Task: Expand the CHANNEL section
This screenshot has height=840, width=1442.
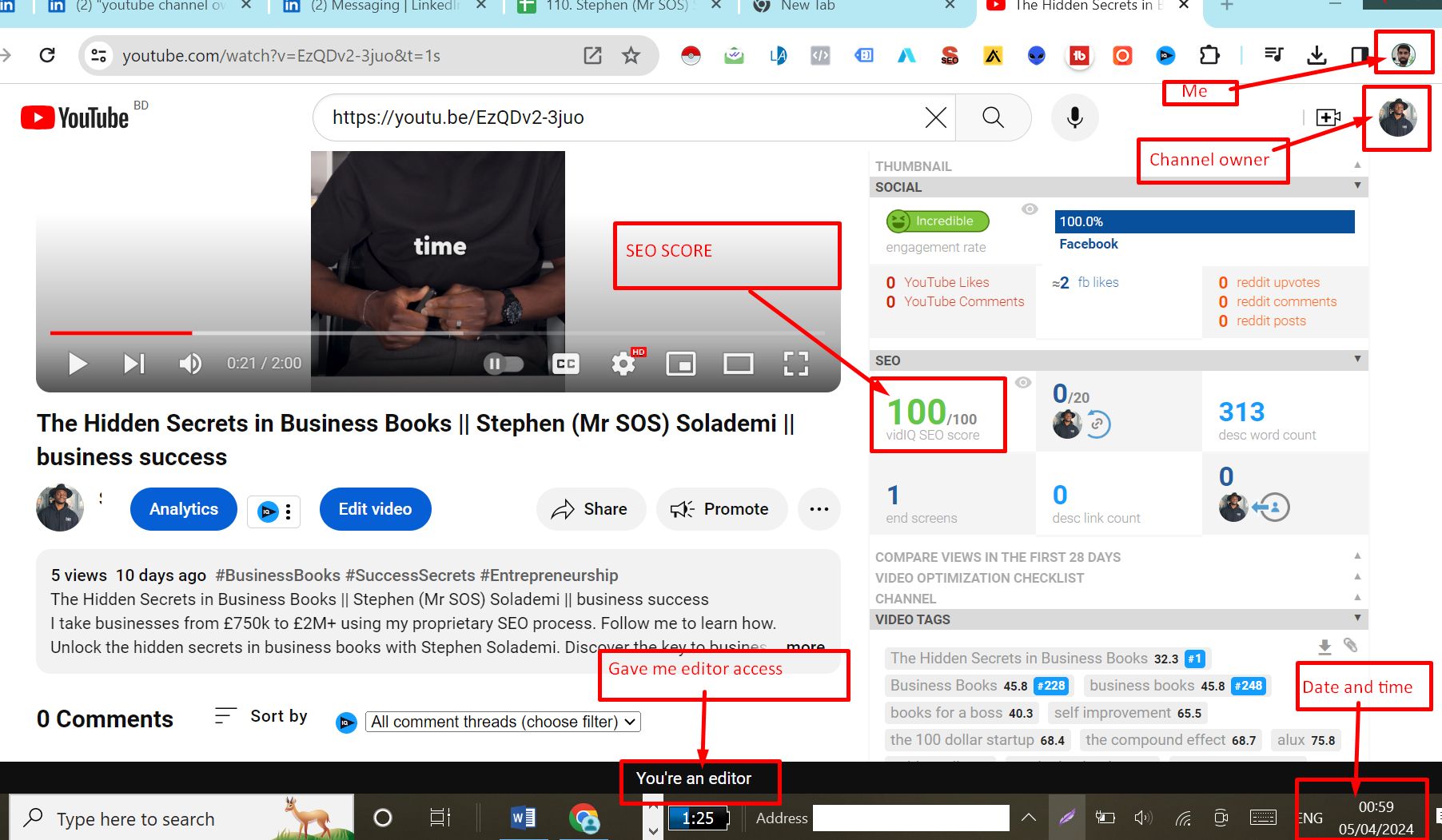Action: point(1119,599)
